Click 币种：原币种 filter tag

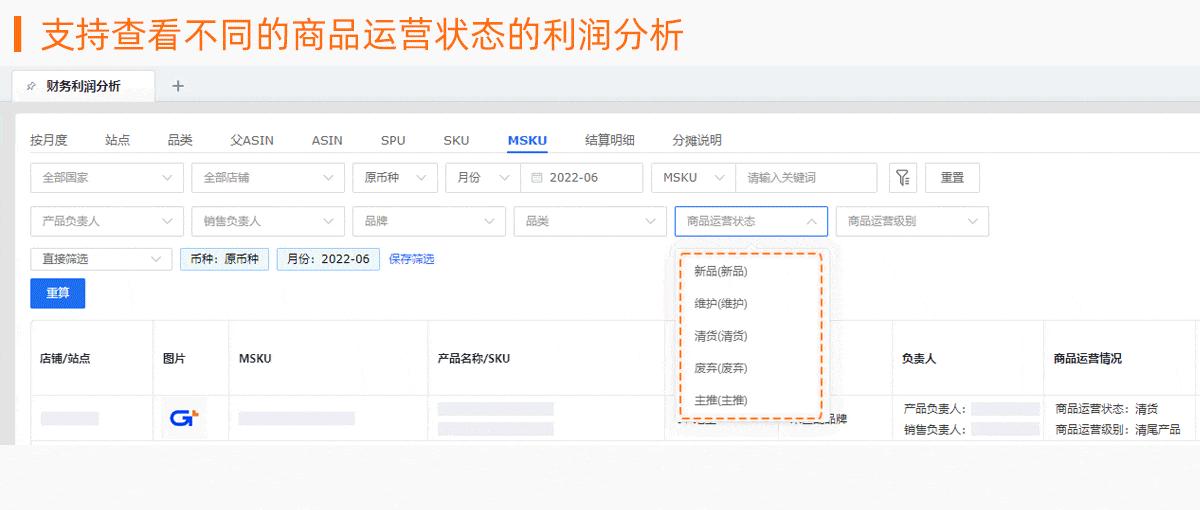coord(225,259)
